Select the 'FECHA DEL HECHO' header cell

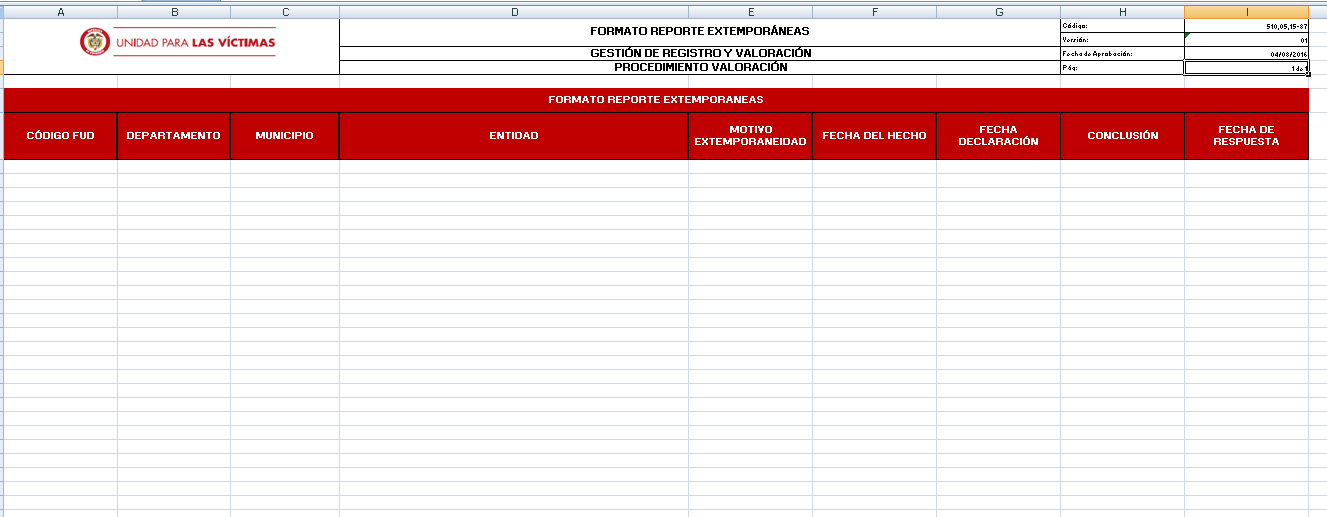click(x=874, y=136)
